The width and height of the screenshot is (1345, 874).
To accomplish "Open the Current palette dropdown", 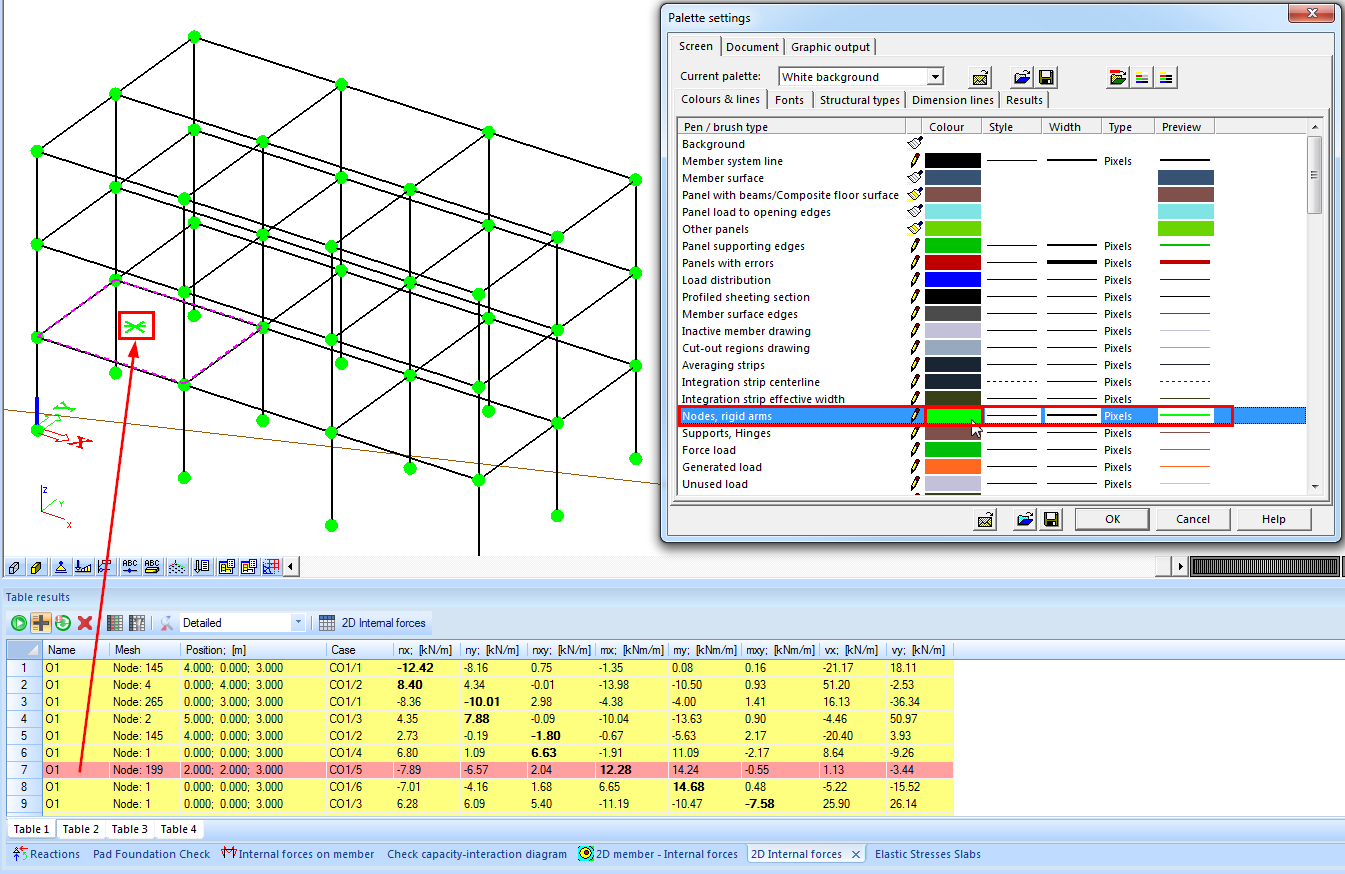I will coord(934,77).
